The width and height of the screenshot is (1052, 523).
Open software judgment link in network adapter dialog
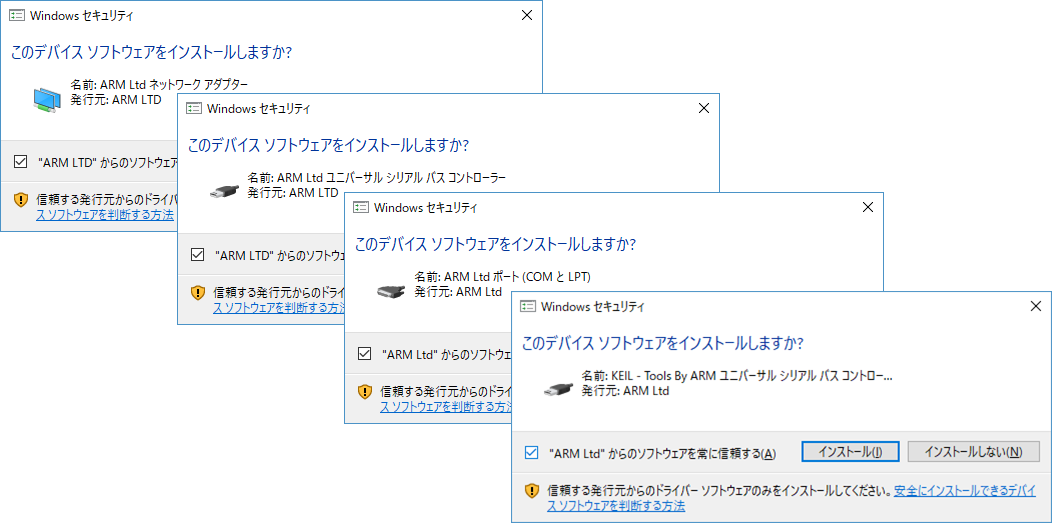pos(105,215)
